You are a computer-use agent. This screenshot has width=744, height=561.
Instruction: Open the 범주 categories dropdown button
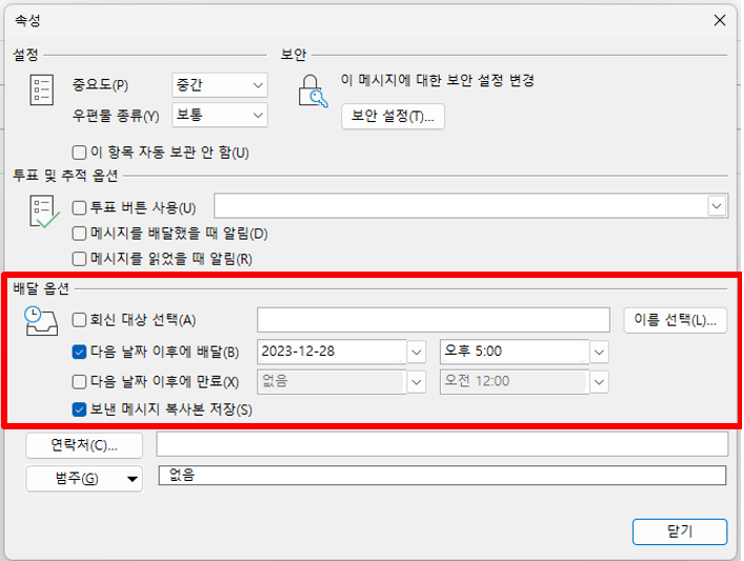click(x=84, y=478)
